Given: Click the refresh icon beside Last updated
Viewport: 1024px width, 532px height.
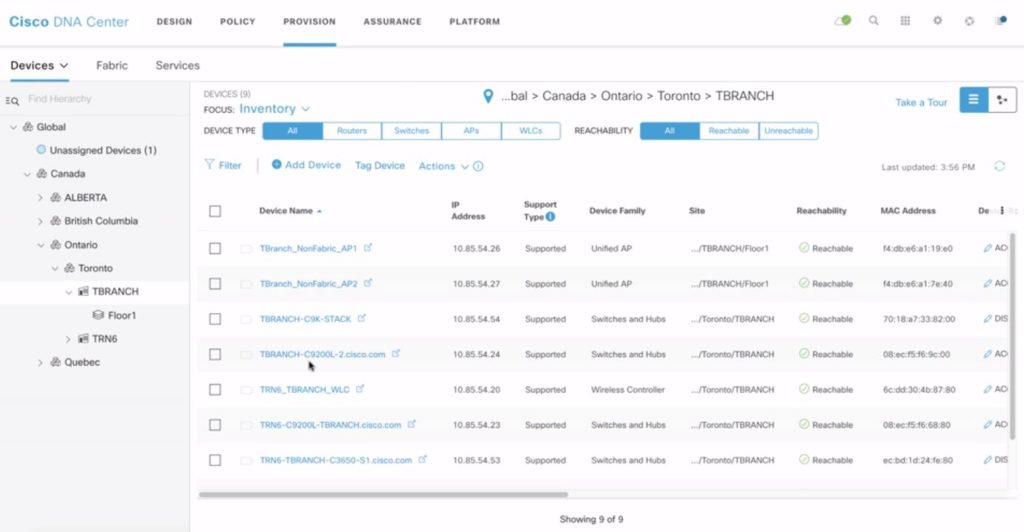Looking at the screenshot, I should 999,166.
